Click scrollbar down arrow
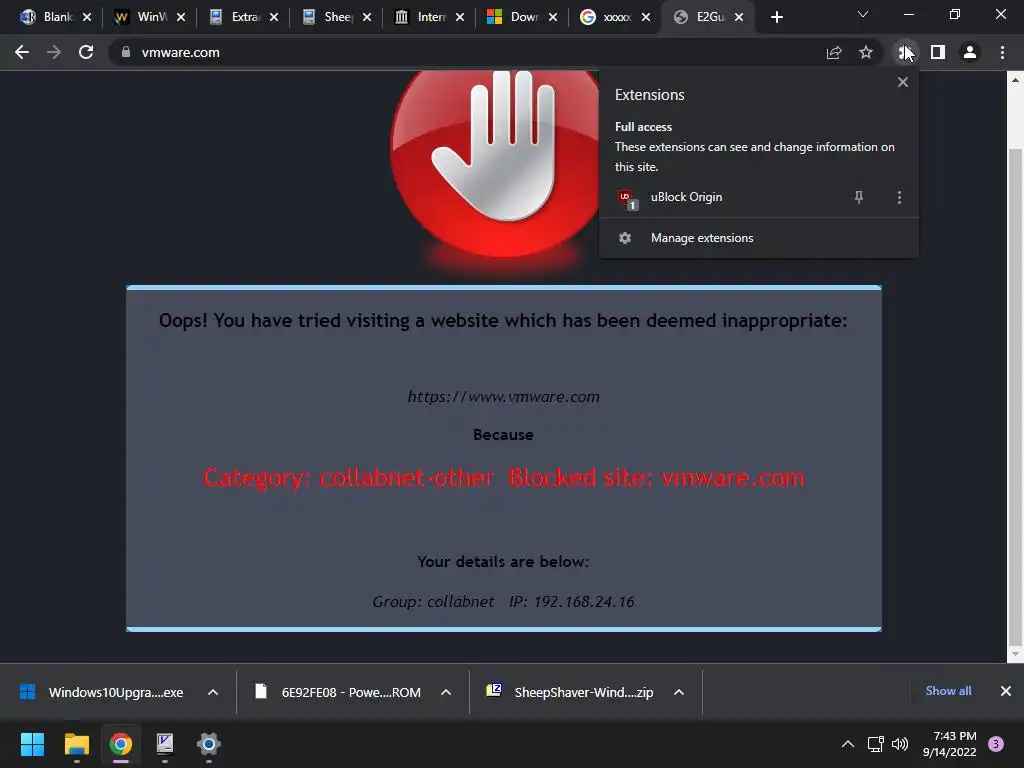Viewport: 1024px width, 768px height. (1015, 654)
